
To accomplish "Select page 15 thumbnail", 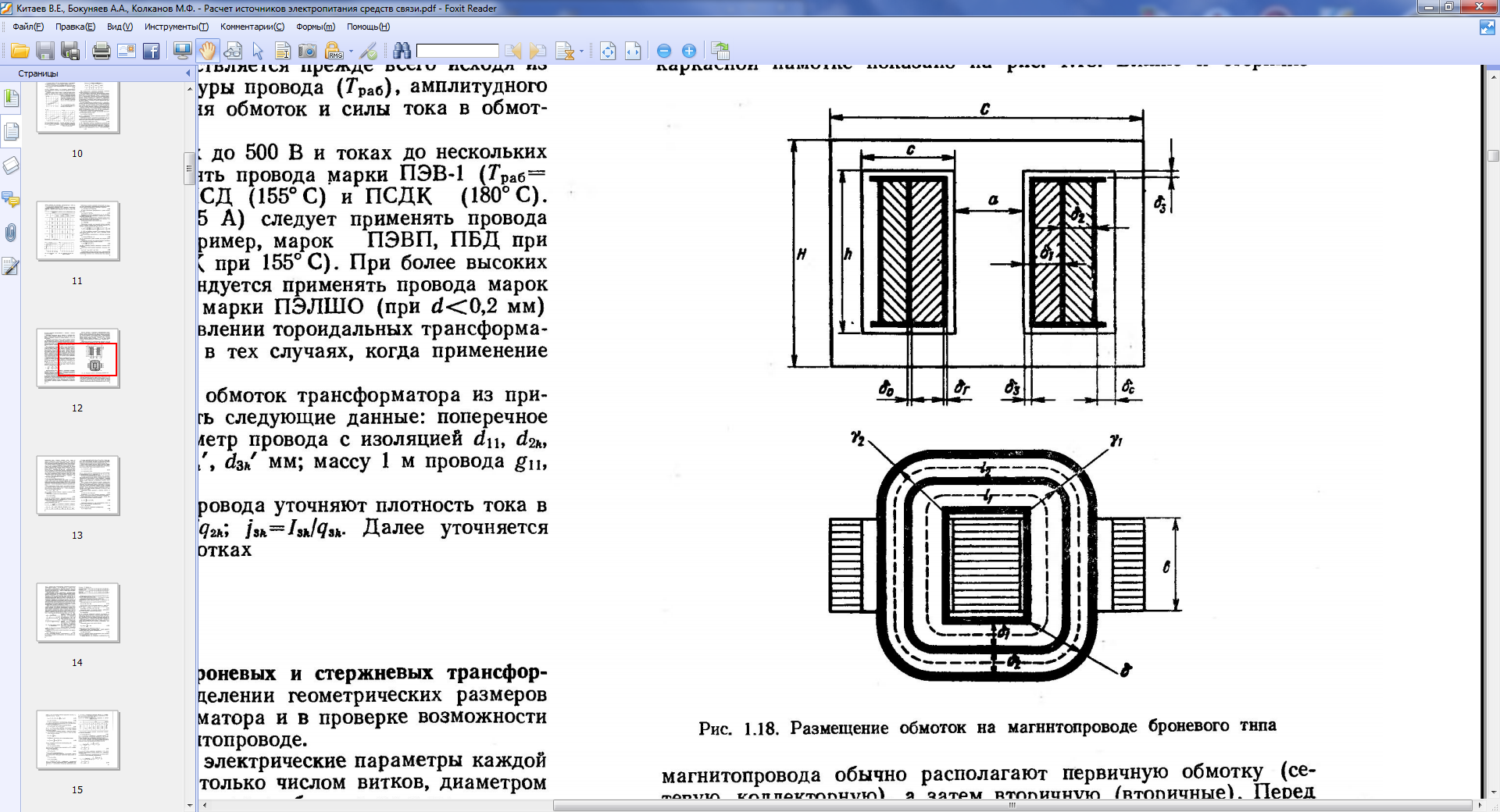I will [x=77, y=739].
